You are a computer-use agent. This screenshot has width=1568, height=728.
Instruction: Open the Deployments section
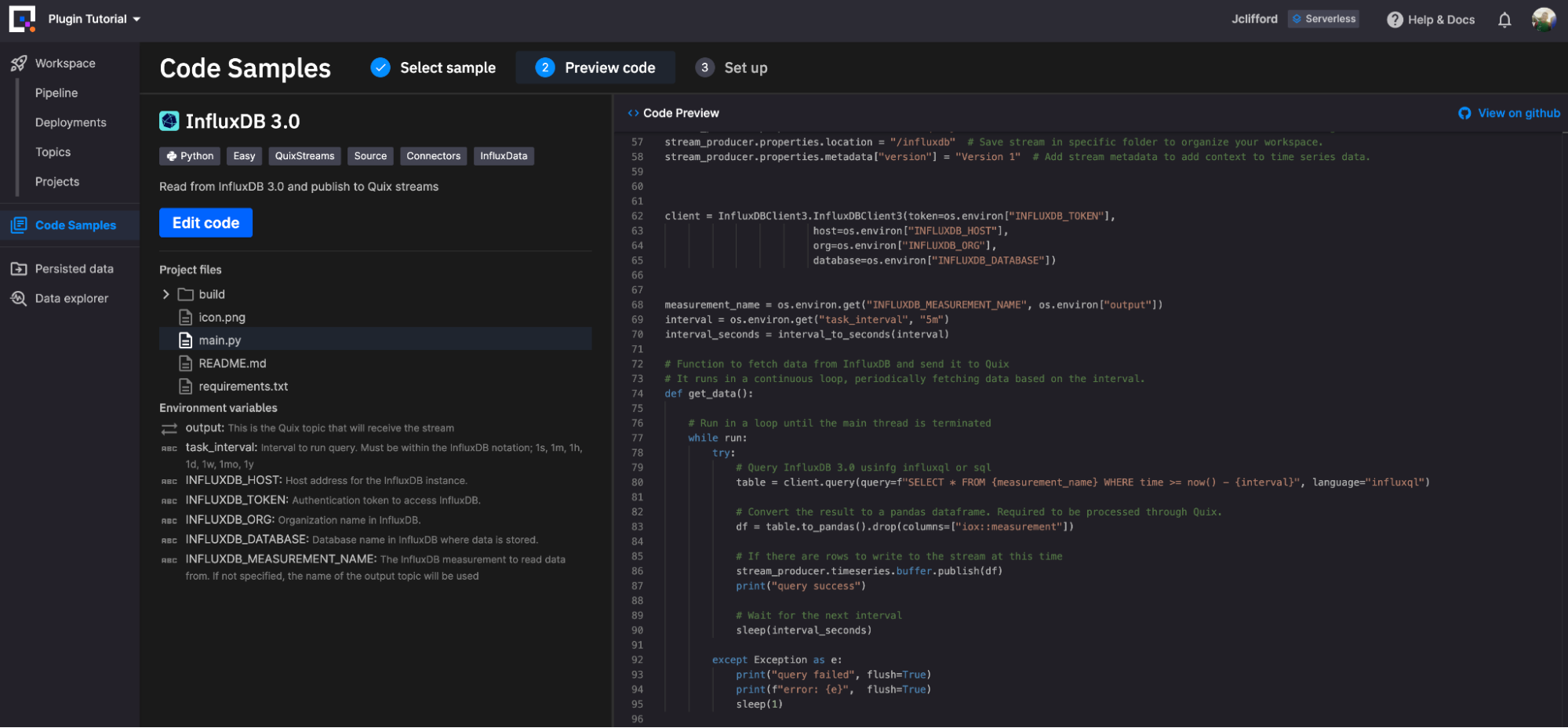click(71, 122)
